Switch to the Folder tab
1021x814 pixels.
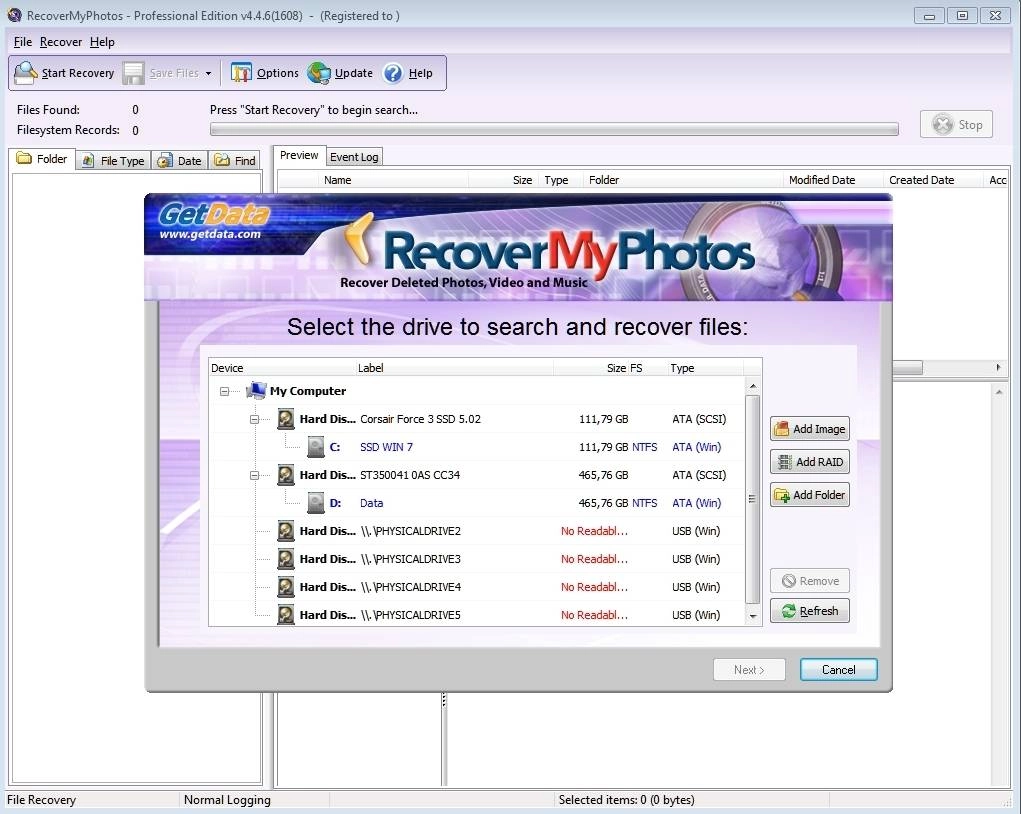click(42, 159)
